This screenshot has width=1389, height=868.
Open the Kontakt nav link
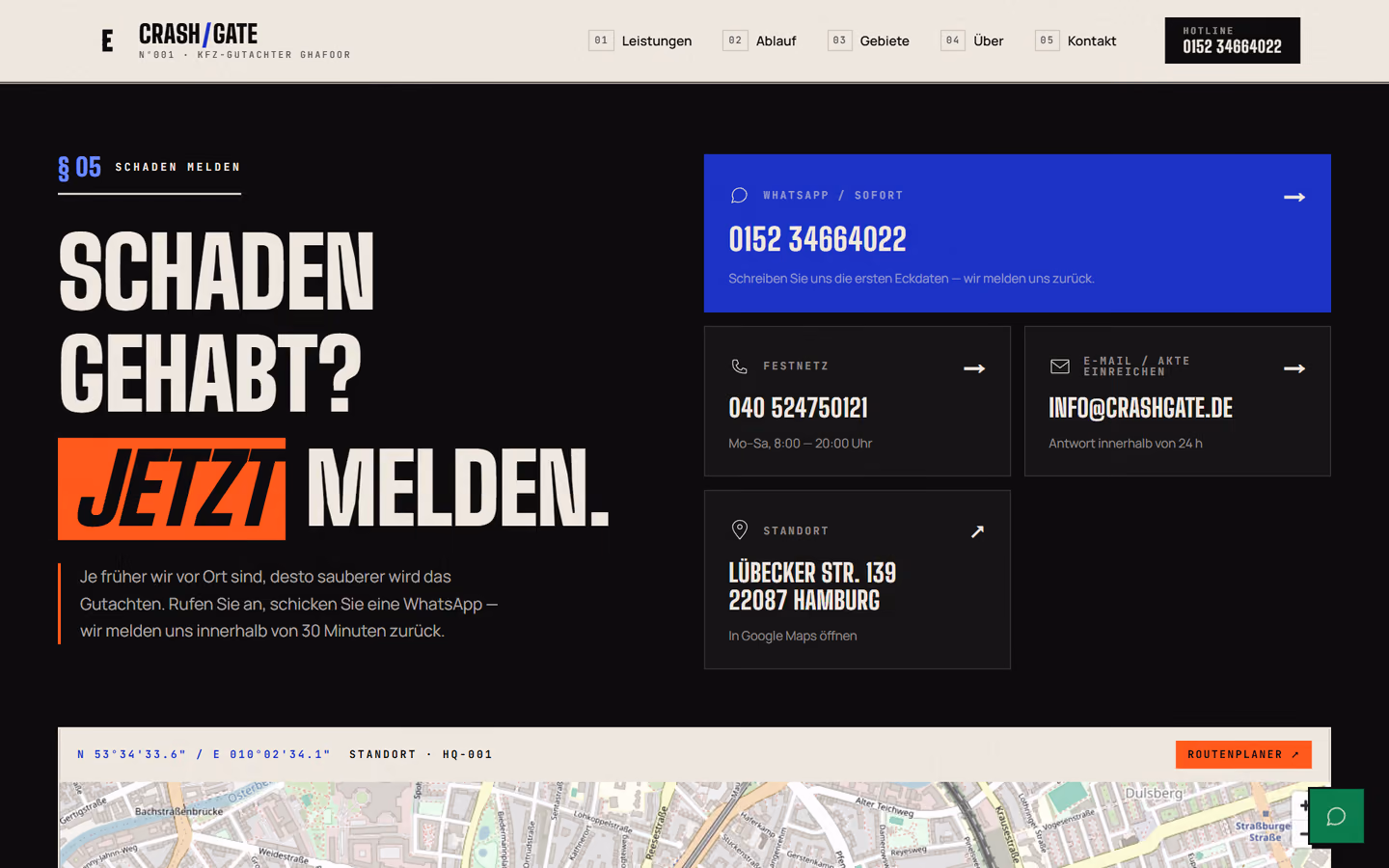click(x=1076, y=41)
